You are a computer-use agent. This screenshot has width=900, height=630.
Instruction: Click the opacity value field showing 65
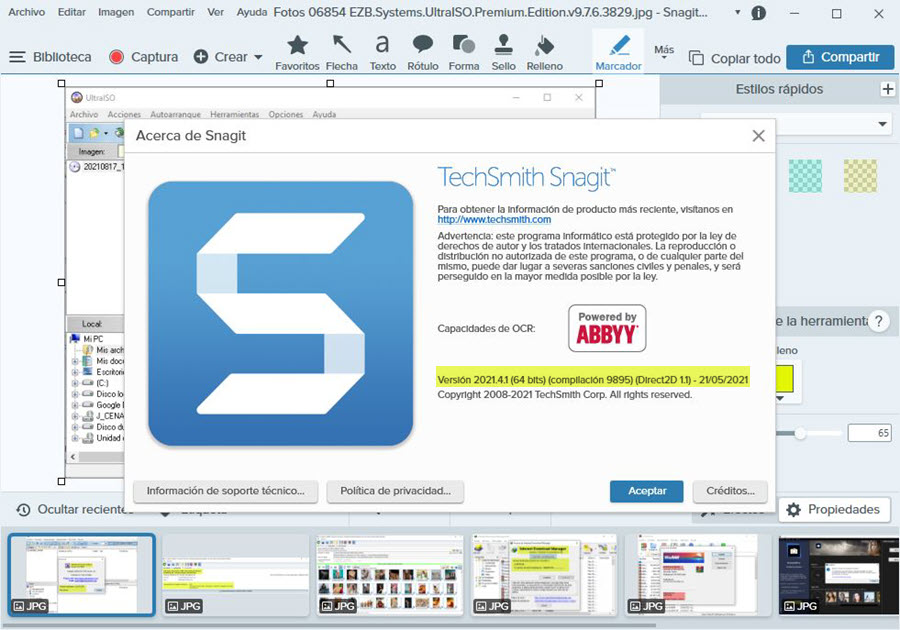(870, 433)
